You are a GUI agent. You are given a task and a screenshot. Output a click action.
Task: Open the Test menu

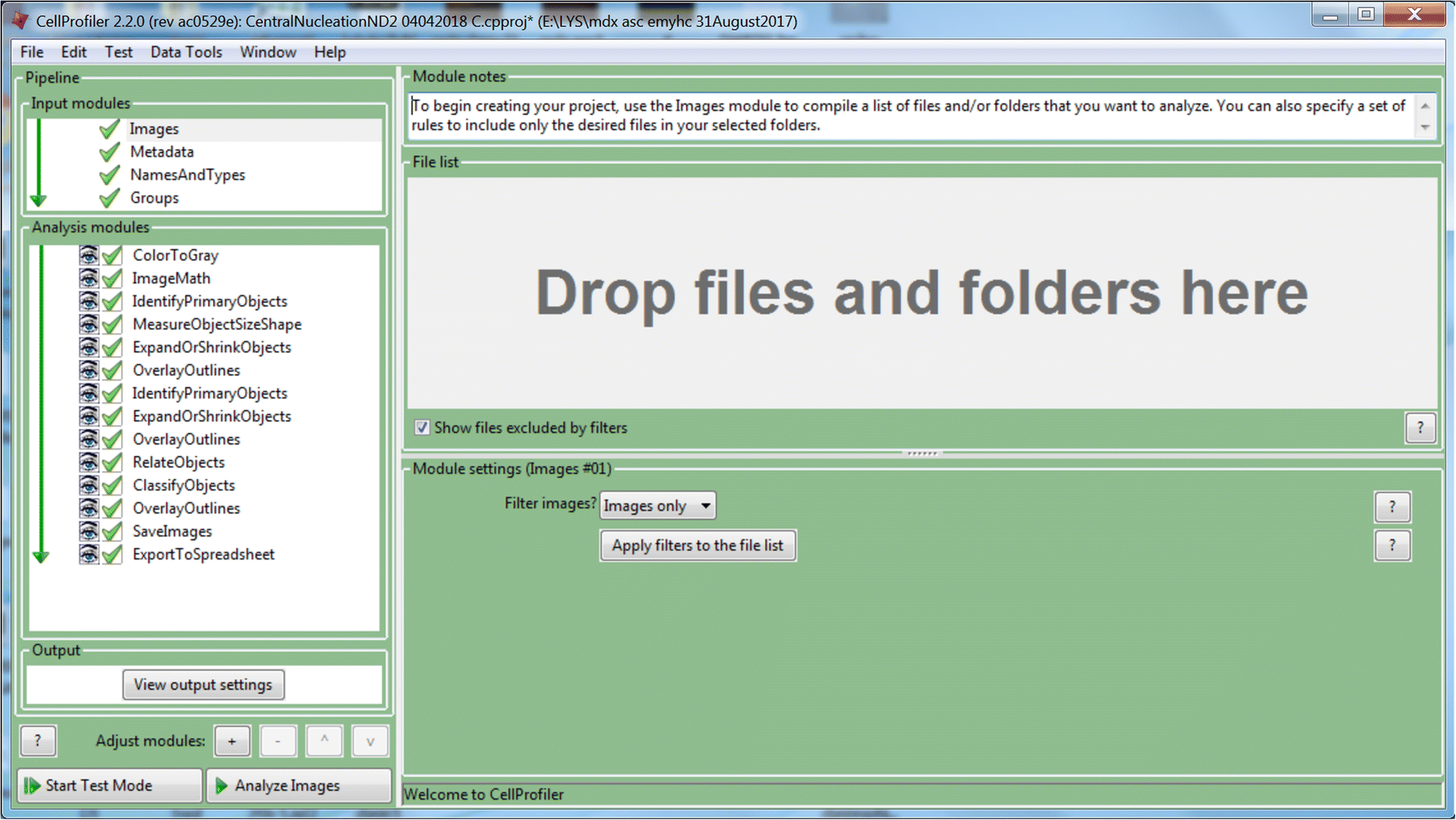[118, 52]
